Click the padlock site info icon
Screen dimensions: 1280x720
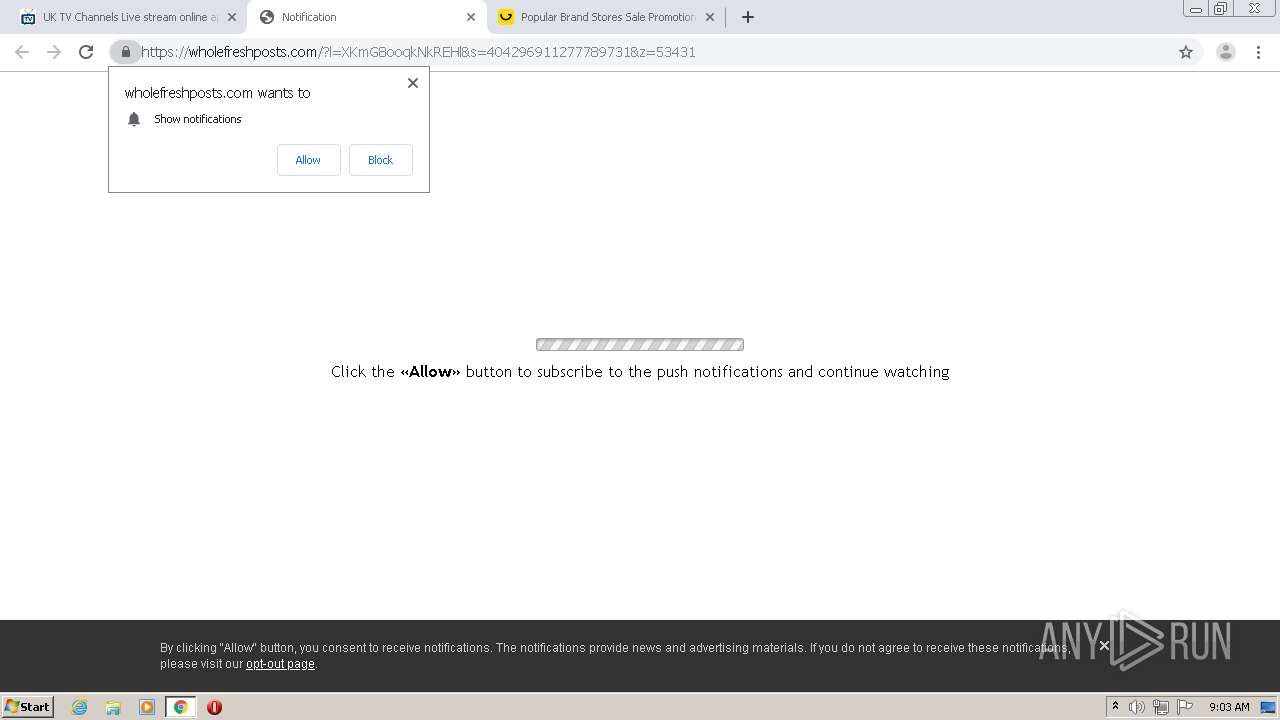pos(125,52)
